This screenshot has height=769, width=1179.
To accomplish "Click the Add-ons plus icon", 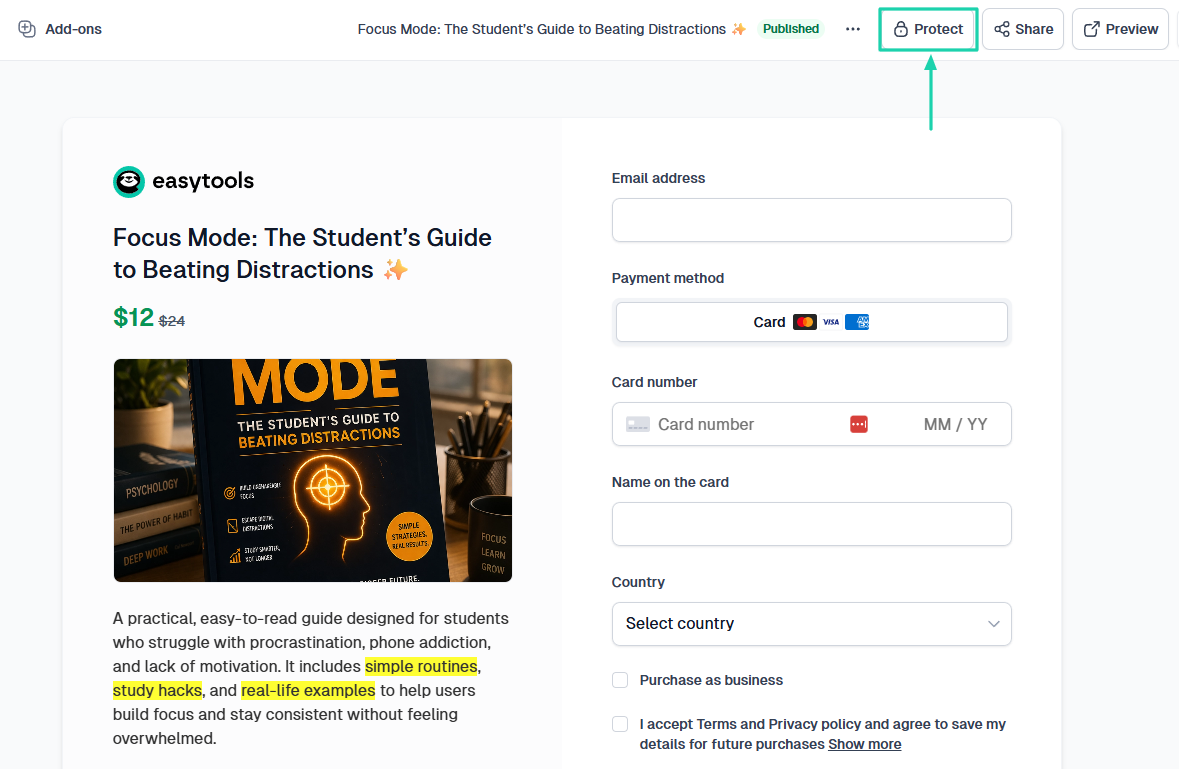I will click(27, 29).
